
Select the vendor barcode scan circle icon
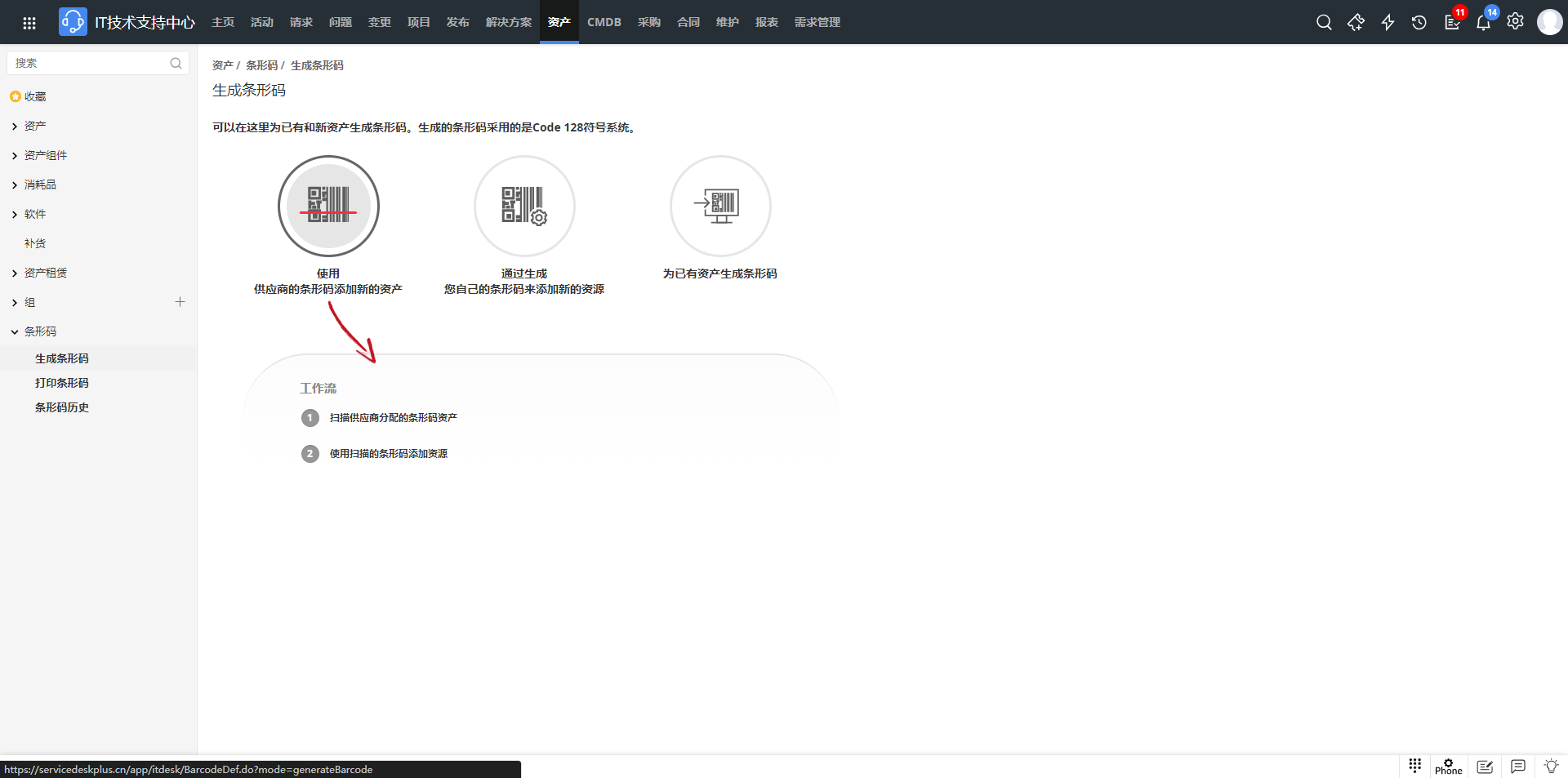(x=328, y=206)
